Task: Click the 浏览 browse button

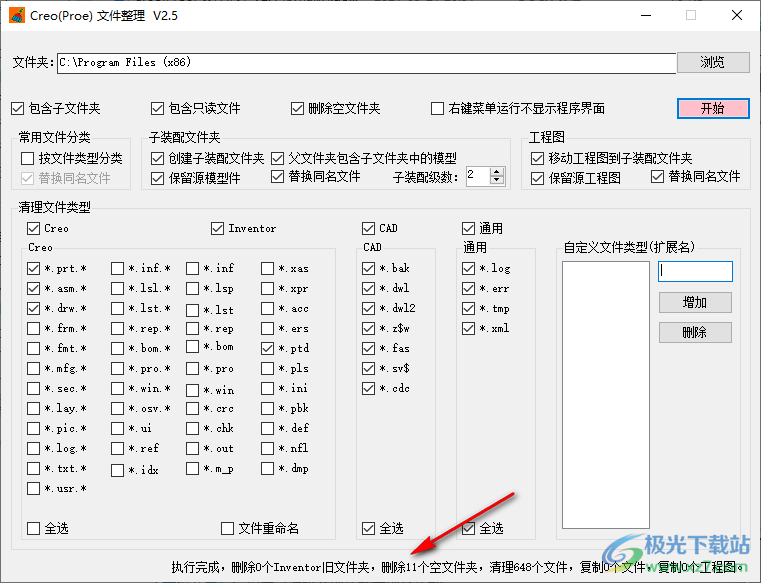Action: click(x=713, y=62)
